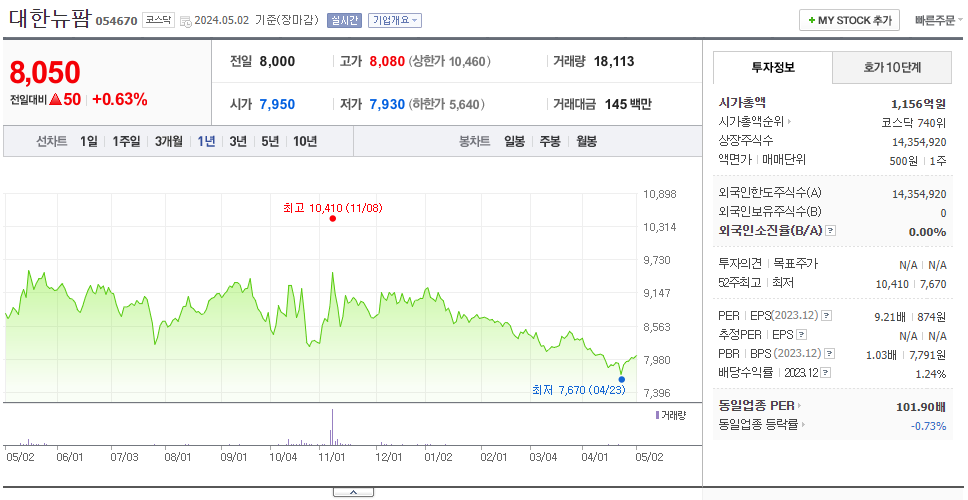The image size is (968, 500).
Task: Open the 동일업종 등락률 link
Action: tap(763, 425)
